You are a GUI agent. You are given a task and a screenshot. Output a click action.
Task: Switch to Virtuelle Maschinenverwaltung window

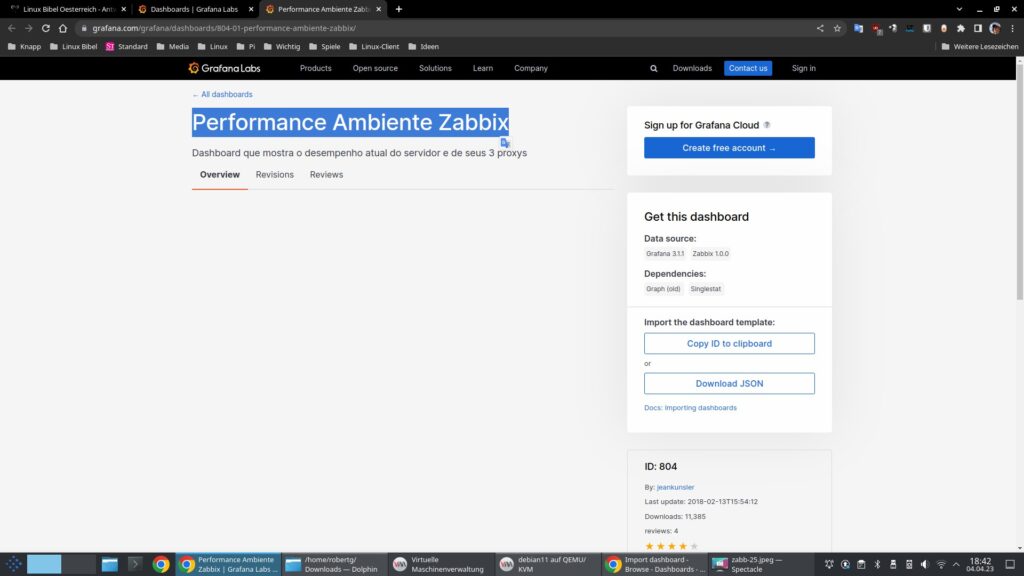[x=440, y=564]
